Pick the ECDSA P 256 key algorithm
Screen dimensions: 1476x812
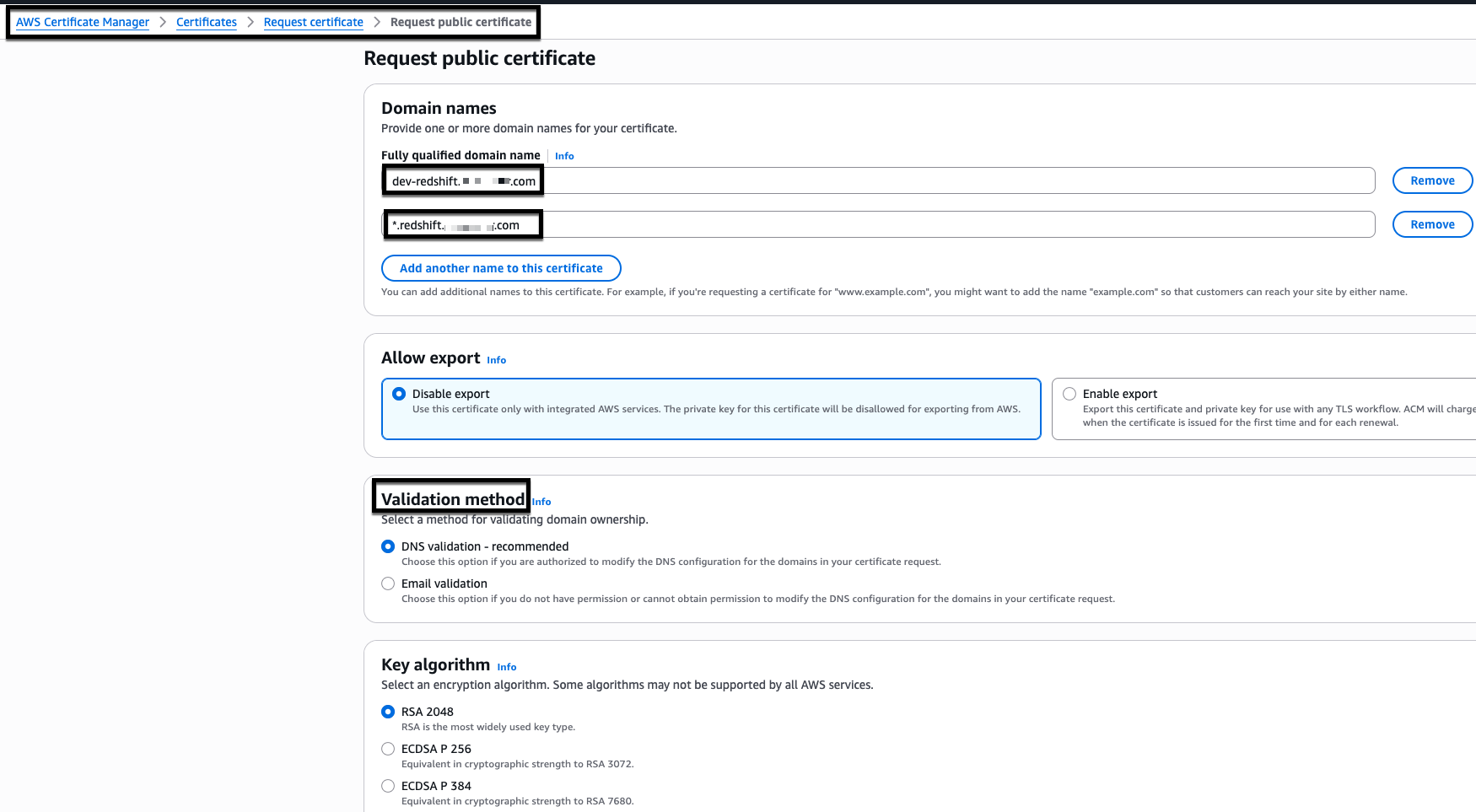tap(387, 749)
